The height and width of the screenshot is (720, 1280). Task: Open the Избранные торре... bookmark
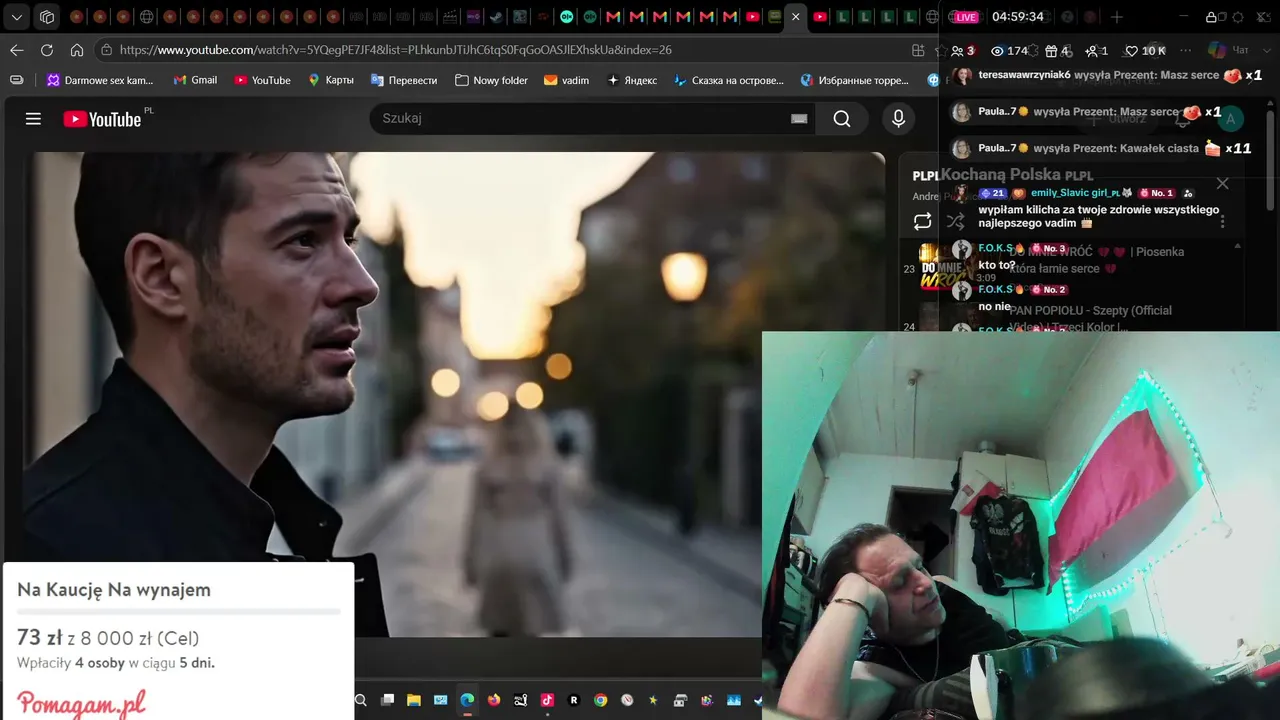(x=855, y=80)
